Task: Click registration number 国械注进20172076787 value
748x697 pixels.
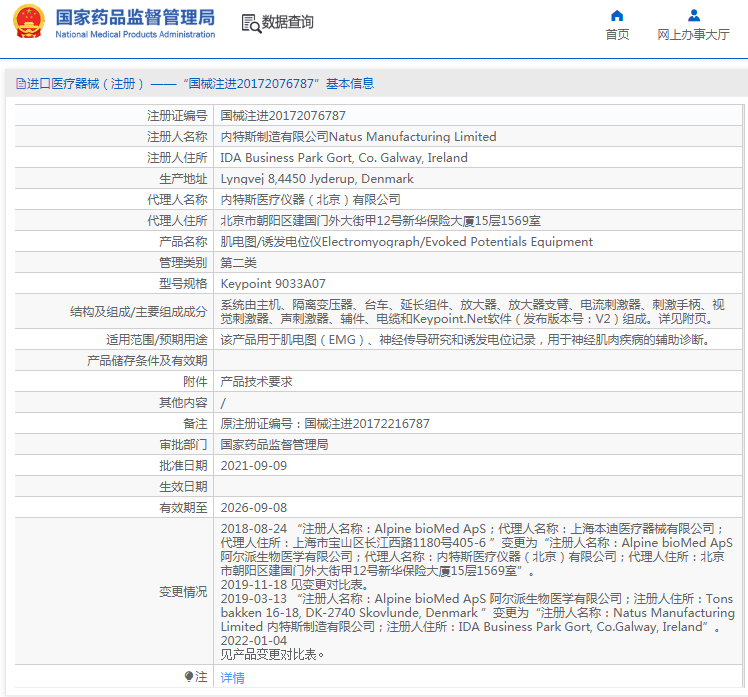Action: click(x=283, y=116)
